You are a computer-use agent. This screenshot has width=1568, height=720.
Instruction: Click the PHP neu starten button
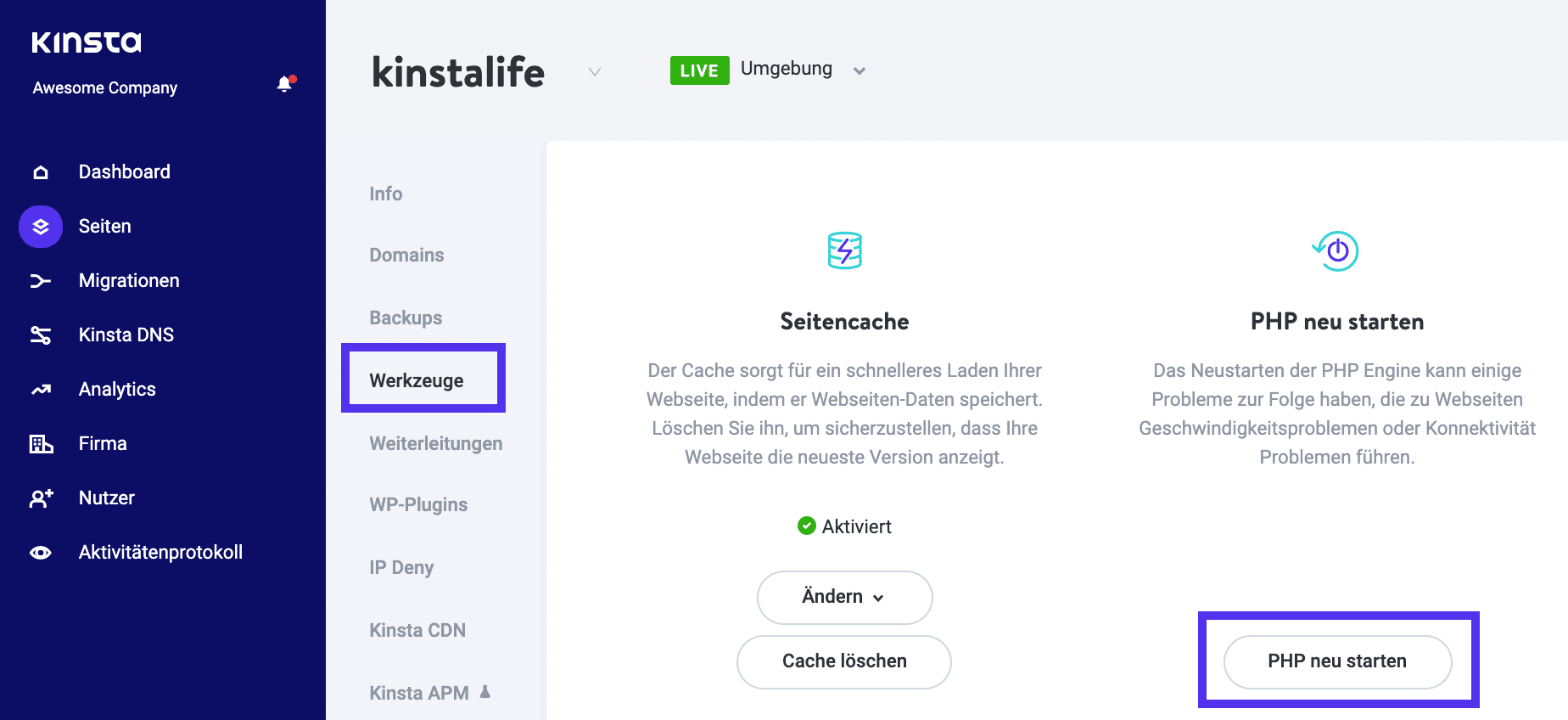(1336, 661)
